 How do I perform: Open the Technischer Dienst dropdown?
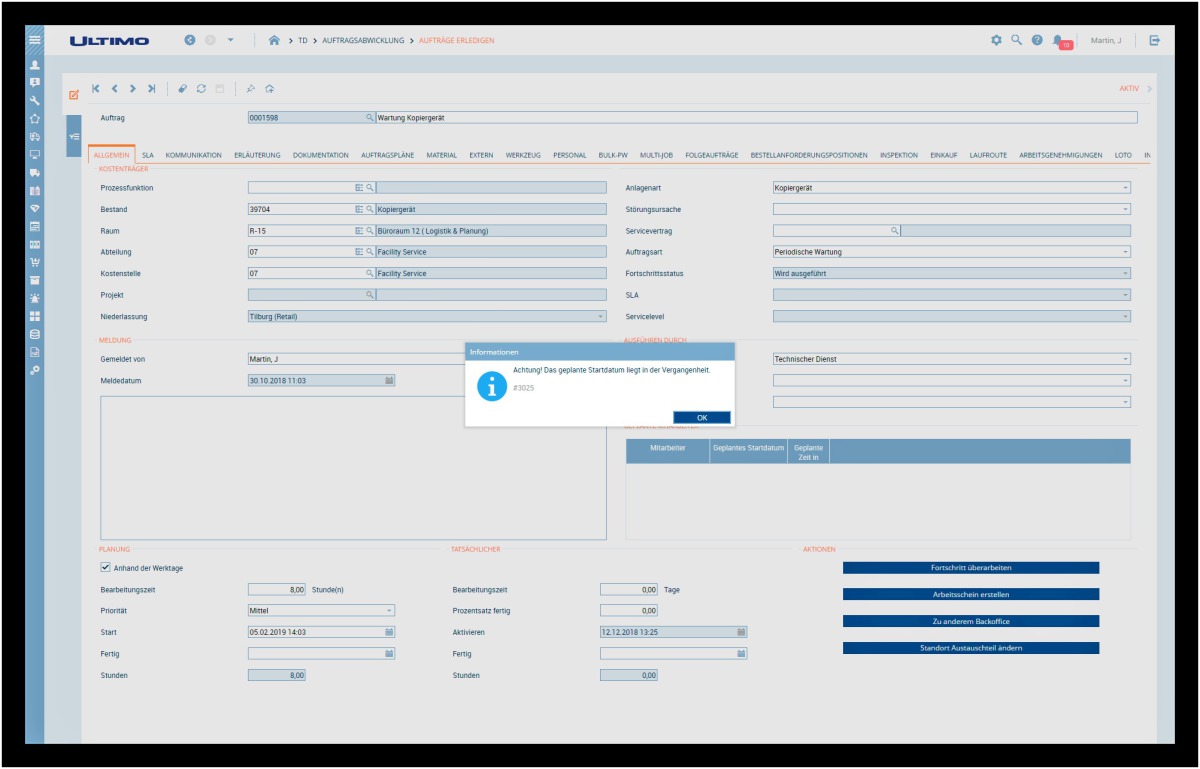click(x=1125, y=359)
